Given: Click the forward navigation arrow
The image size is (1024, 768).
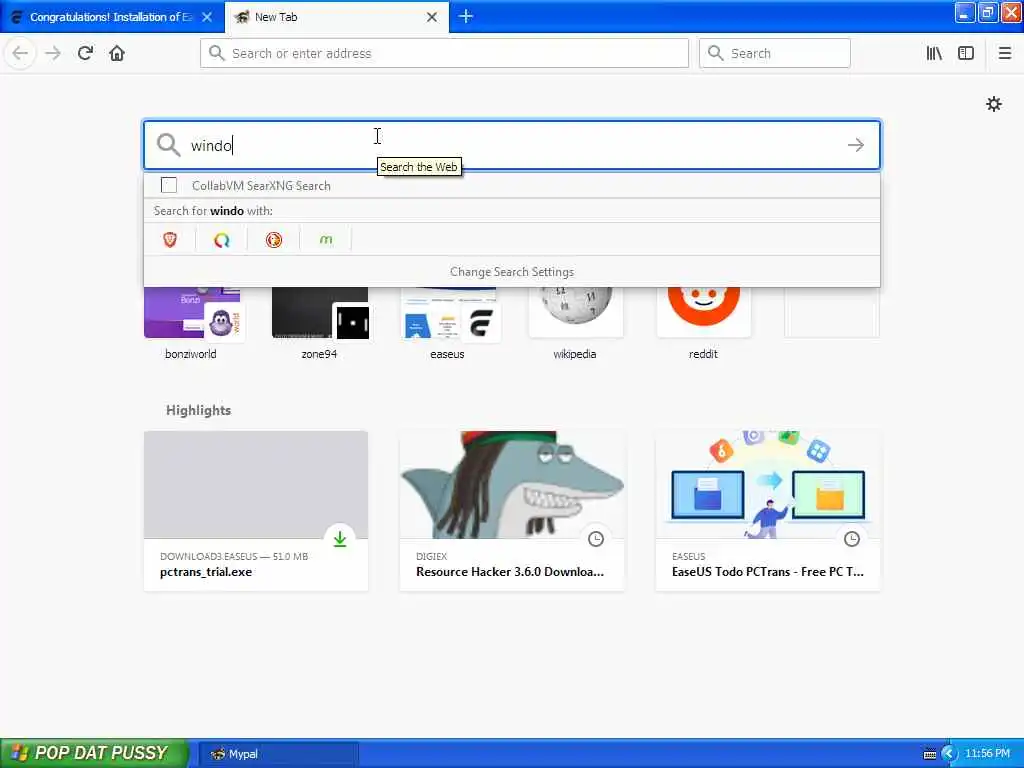Looking at the screenshot, I should (53, 54).
